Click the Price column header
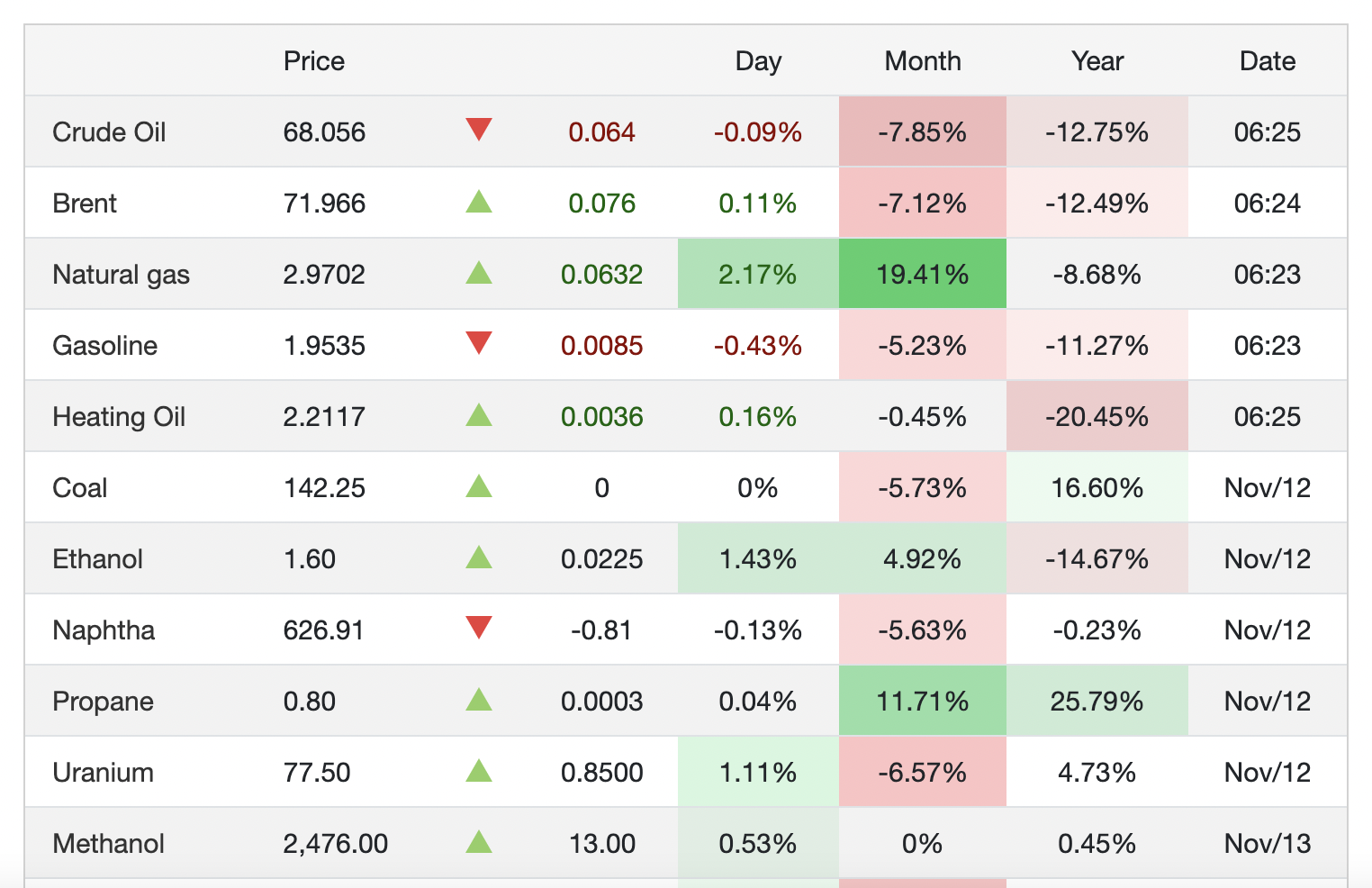The image size is (1372, 888). coord(314,61)
